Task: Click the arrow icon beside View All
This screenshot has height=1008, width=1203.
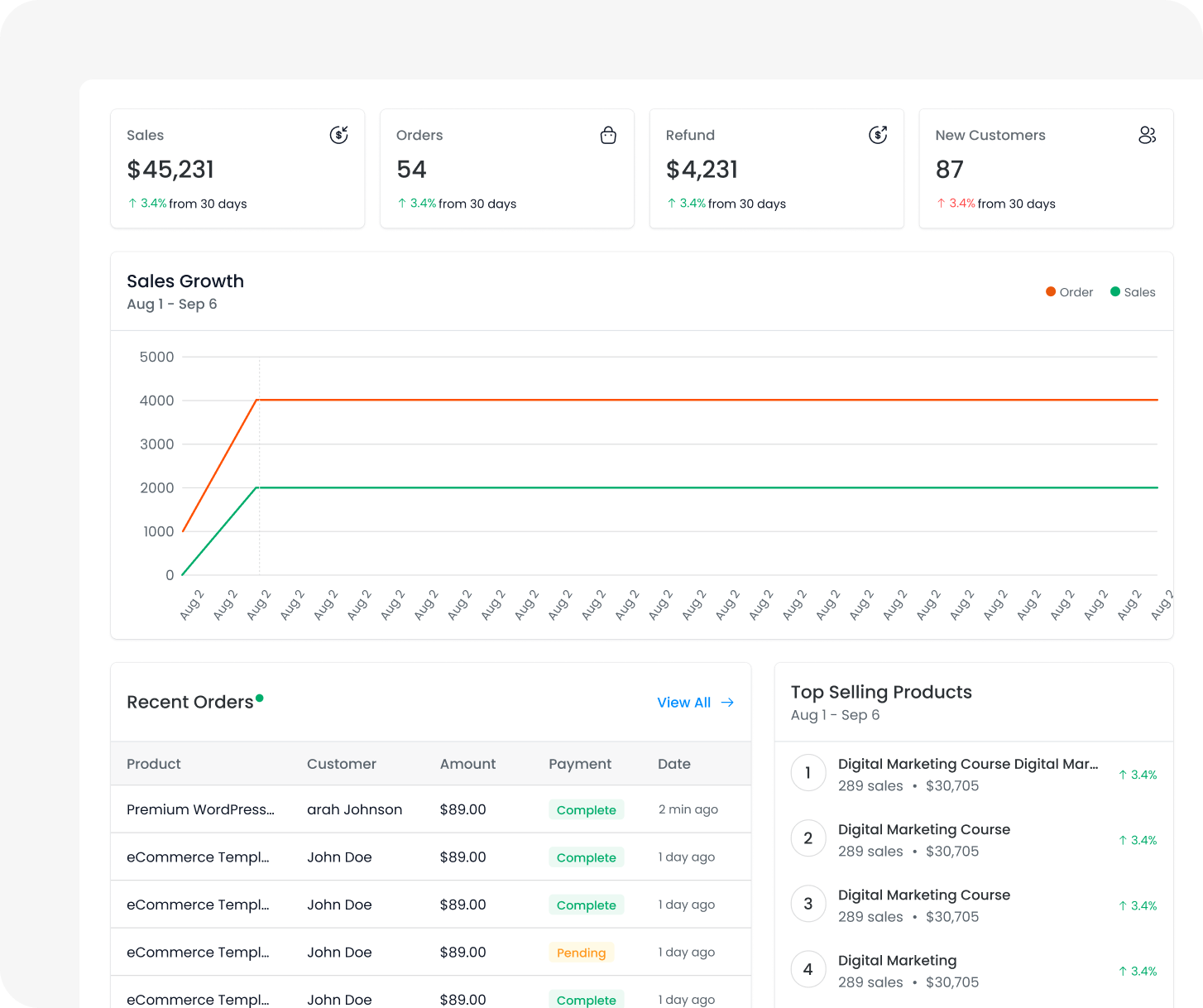Action: click(x=727, y=703)
